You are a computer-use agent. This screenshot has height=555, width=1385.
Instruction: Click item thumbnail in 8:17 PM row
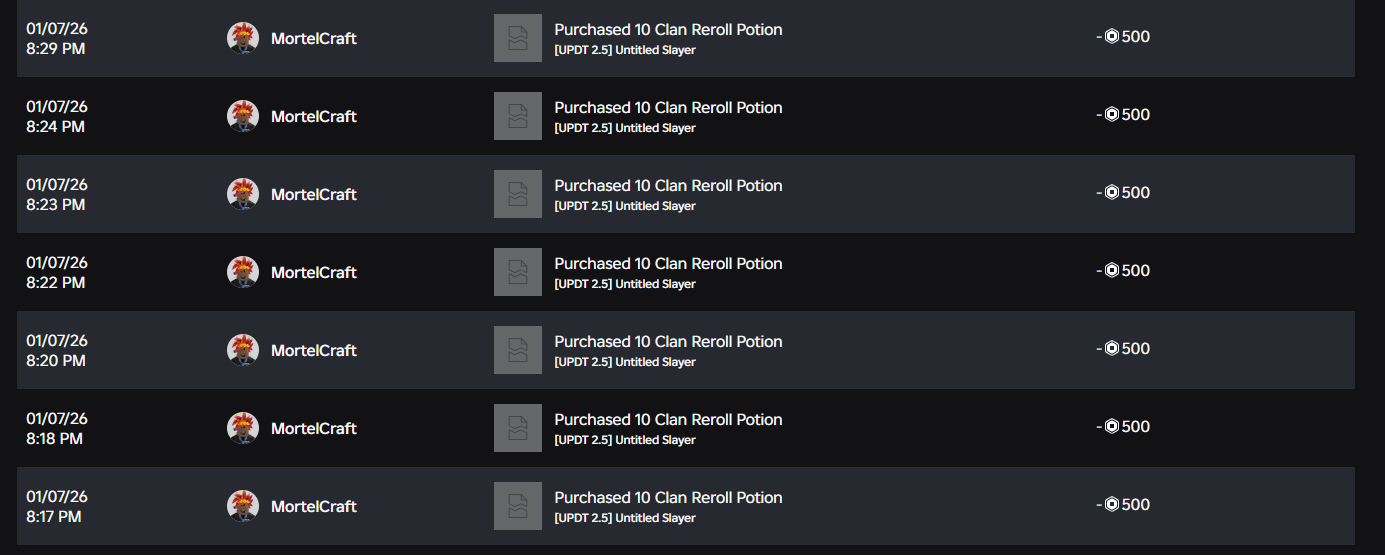coord(518,506)
